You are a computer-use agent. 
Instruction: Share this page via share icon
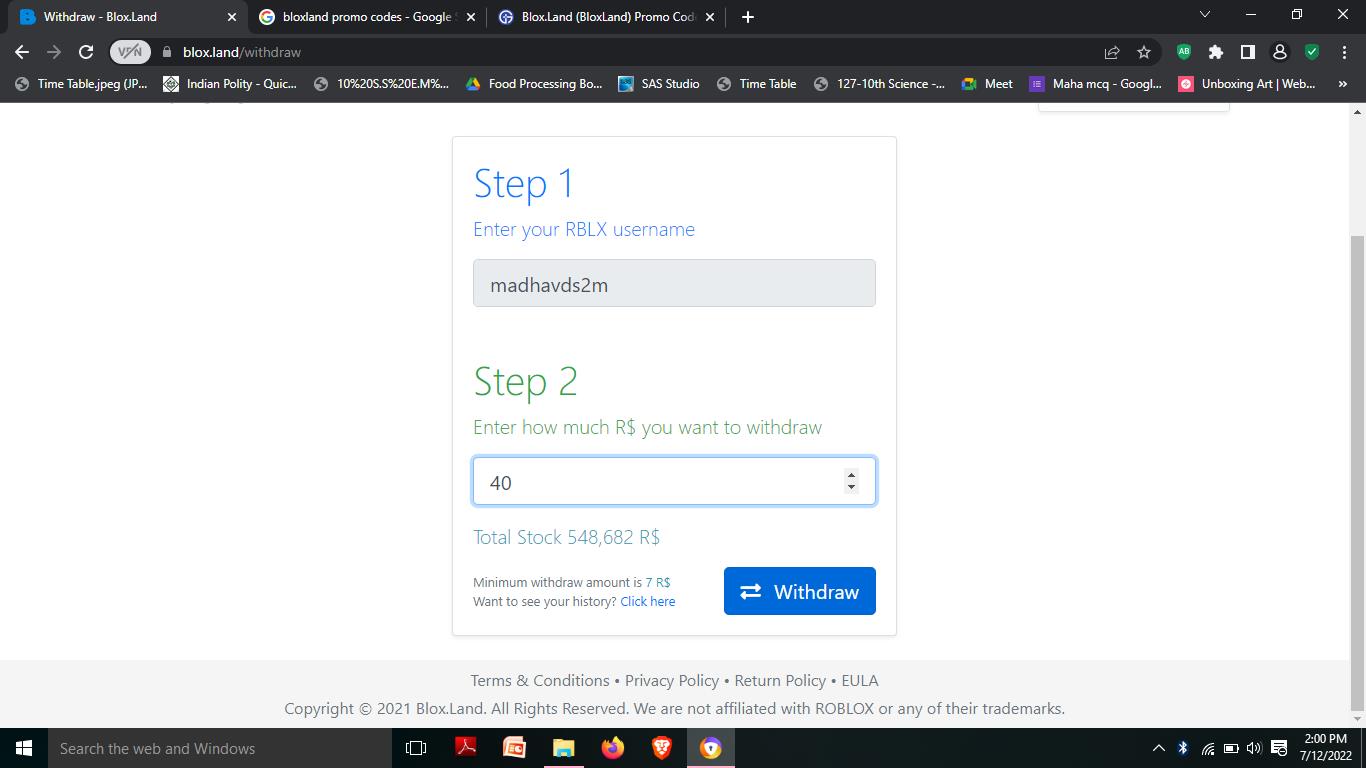pos(1112,52)
